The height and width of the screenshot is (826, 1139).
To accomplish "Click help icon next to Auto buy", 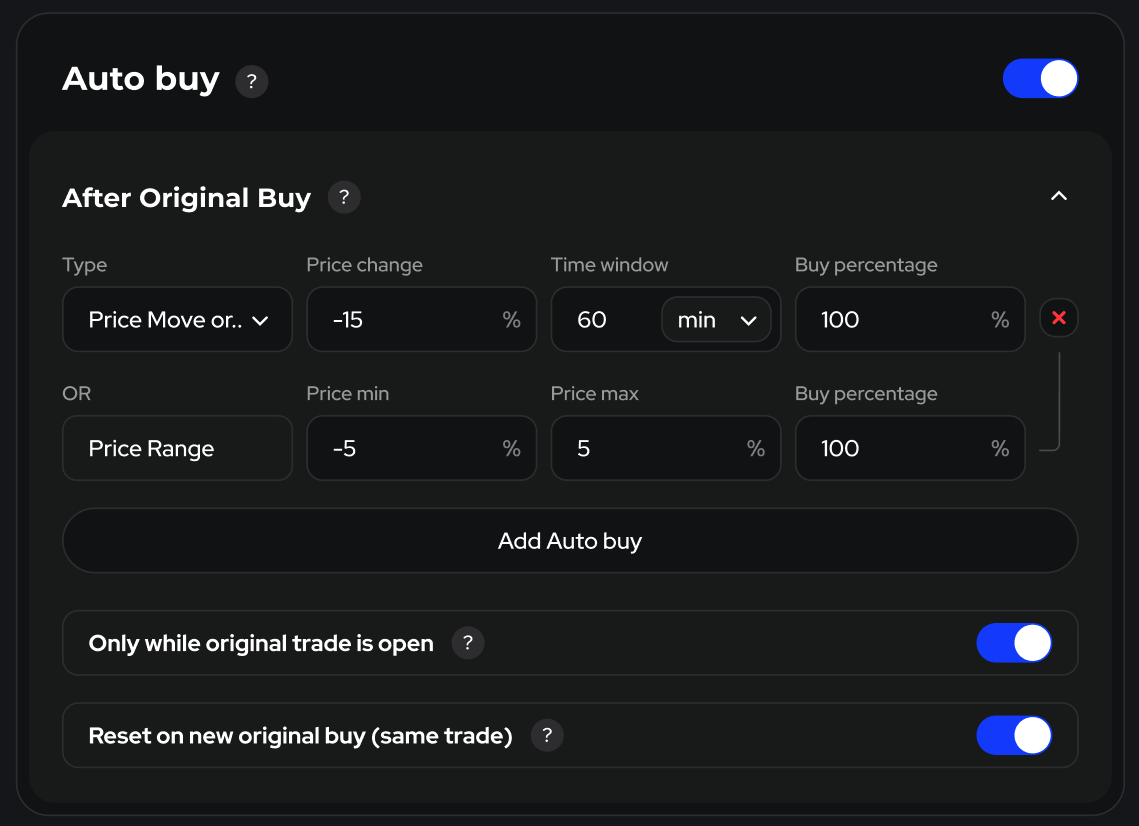I will (251, 81).
